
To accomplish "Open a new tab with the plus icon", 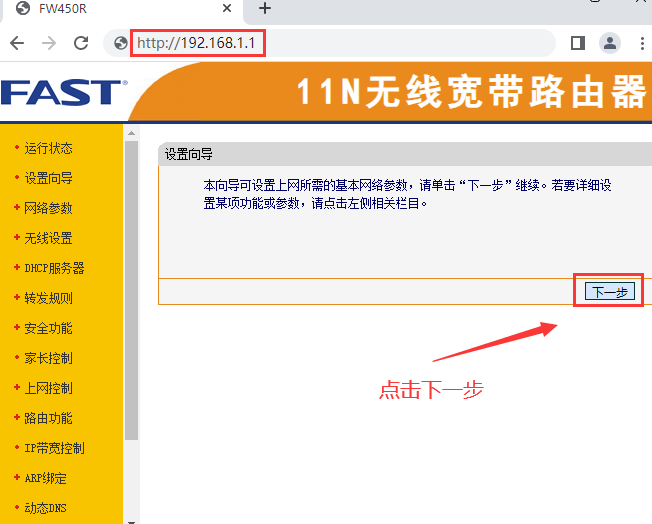I will click(265, 8).
